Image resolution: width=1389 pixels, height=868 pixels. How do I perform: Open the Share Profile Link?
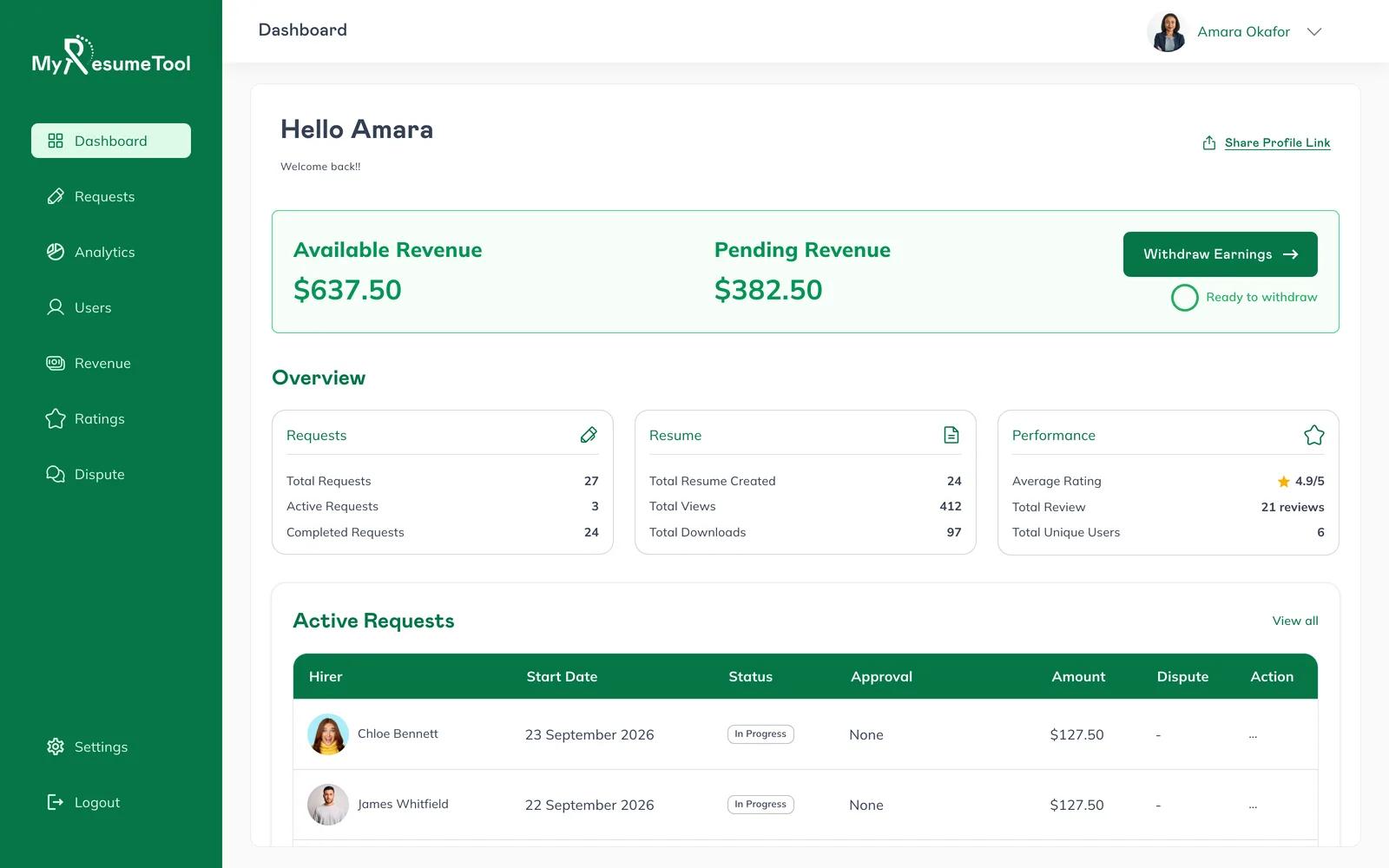point(1277,142)
